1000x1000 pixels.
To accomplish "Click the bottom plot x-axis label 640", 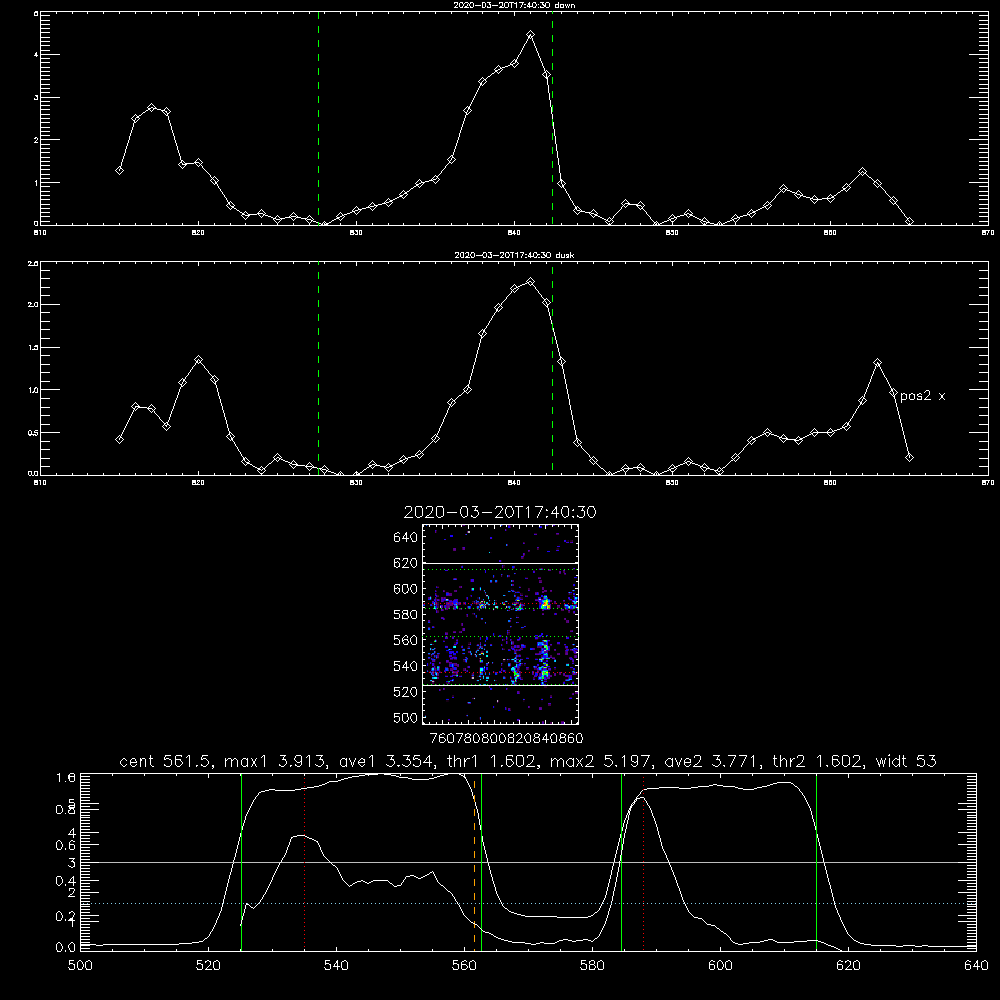I will (x=976, y=966).
